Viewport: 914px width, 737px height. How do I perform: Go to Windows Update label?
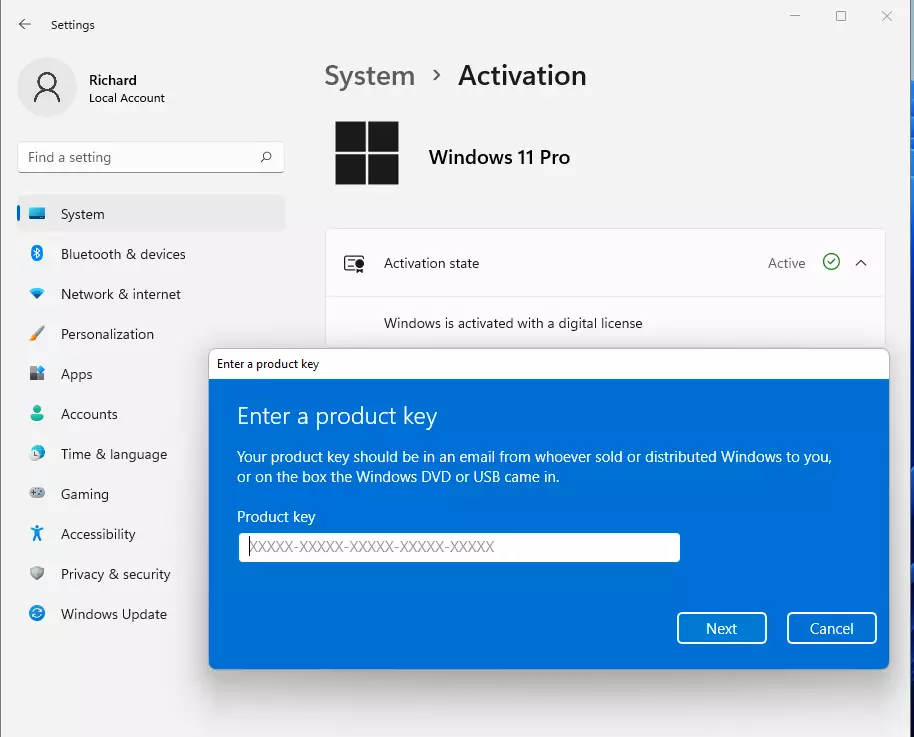pos(114,614)
